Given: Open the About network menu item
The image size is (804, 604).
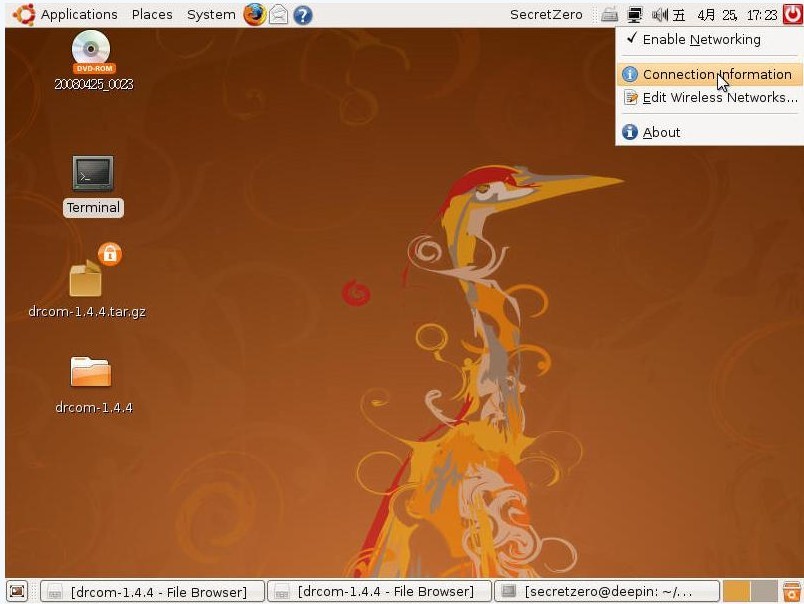Looking at the screenshot, I should tap(710, 132).
